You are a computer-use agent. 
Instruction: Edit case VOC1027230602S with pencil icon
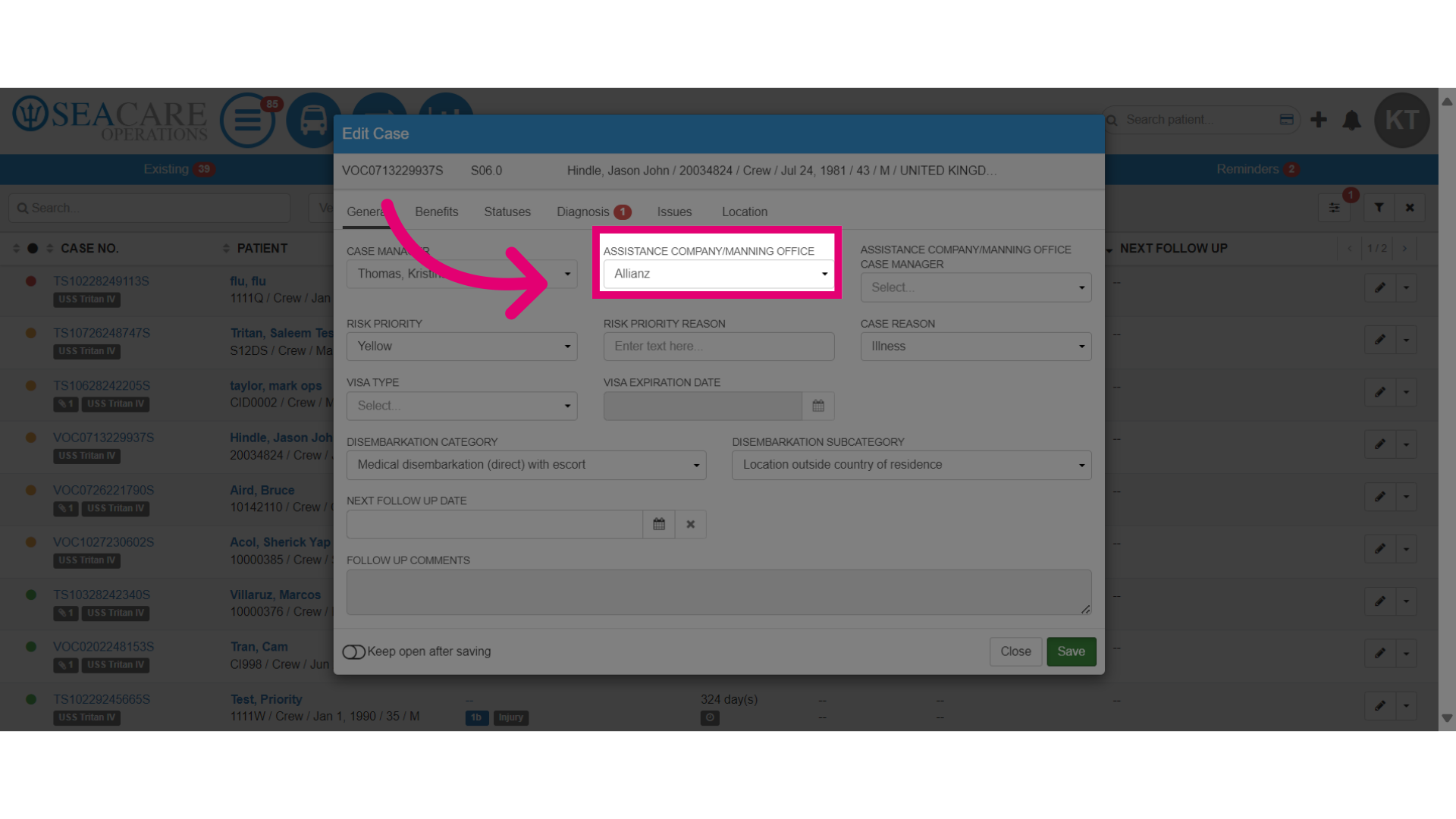[x=1380, y=549]
